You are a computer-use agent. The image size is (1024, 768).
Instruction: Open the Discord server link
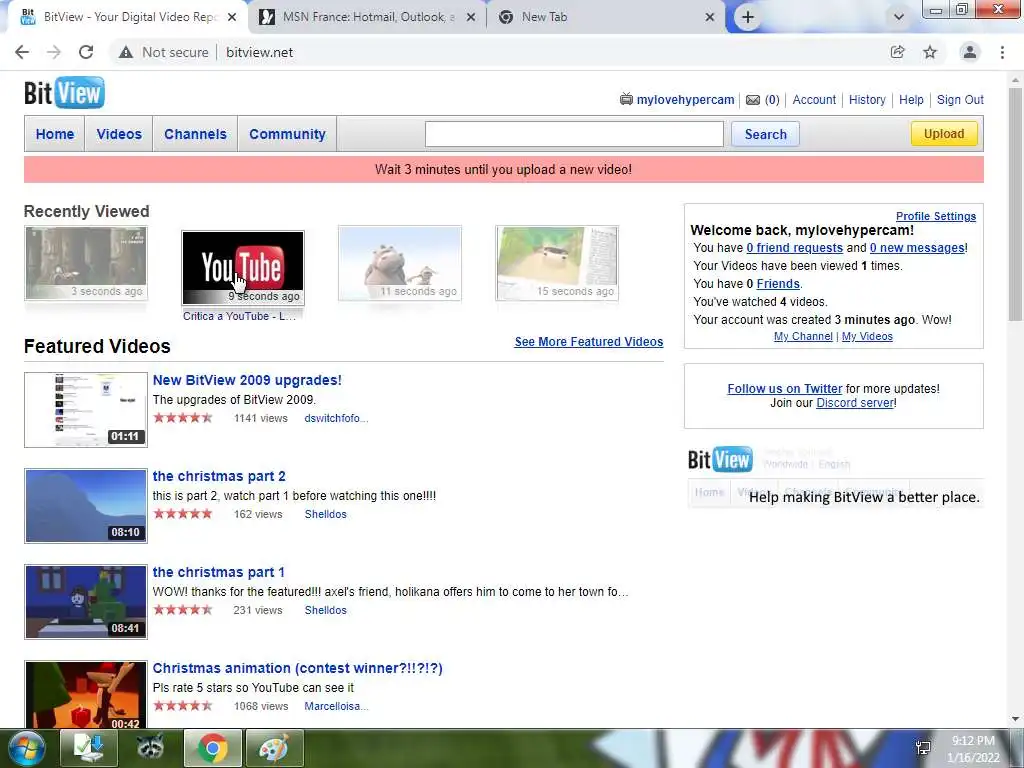(x=855, y=403)
